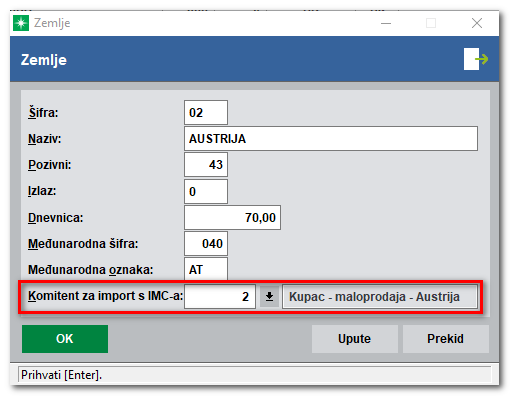
Task: Click the Pozivni: label
Action: [50, 165]
